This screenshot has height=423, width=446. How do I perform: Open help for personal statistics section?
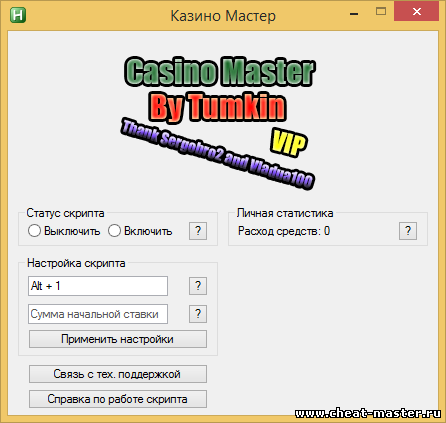click(x=408, y=231)
